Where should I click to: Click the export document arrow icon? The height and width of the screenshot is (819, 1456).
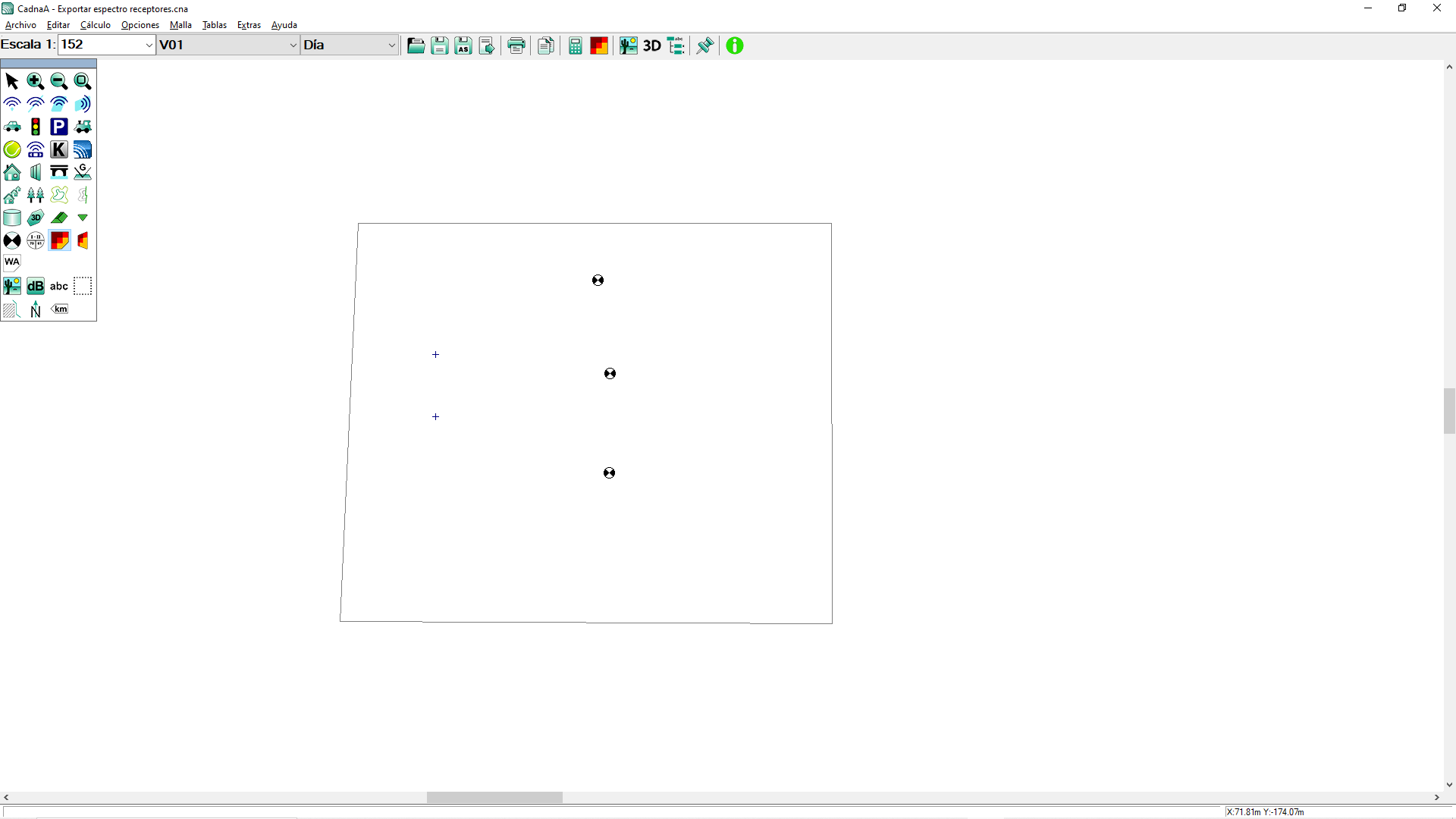click(487, 45)
